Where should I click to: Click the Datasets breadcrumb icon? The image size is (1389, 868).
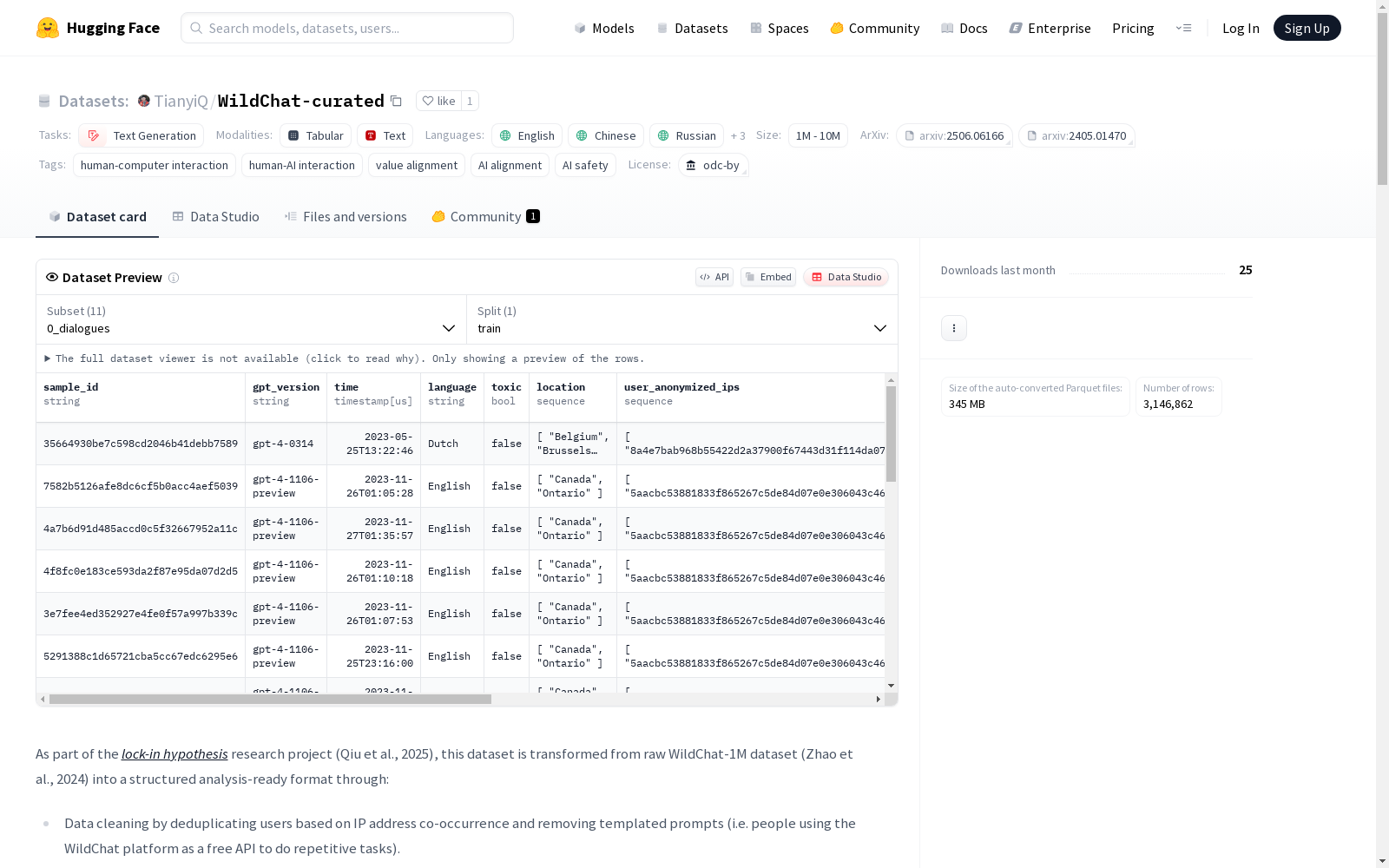[44, 102]
